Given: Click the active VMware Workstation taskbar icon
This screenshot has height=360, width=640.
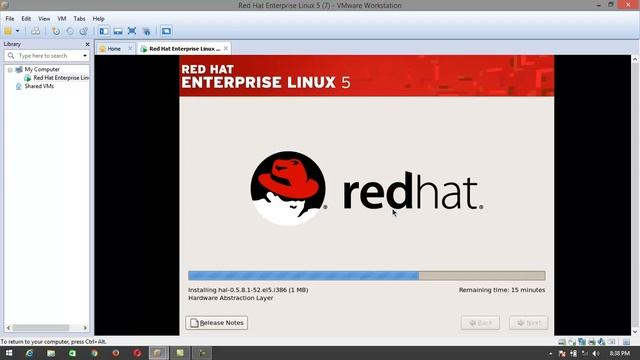Looking at the screenshot, I should pyautogui.click(x=158, y=353).
